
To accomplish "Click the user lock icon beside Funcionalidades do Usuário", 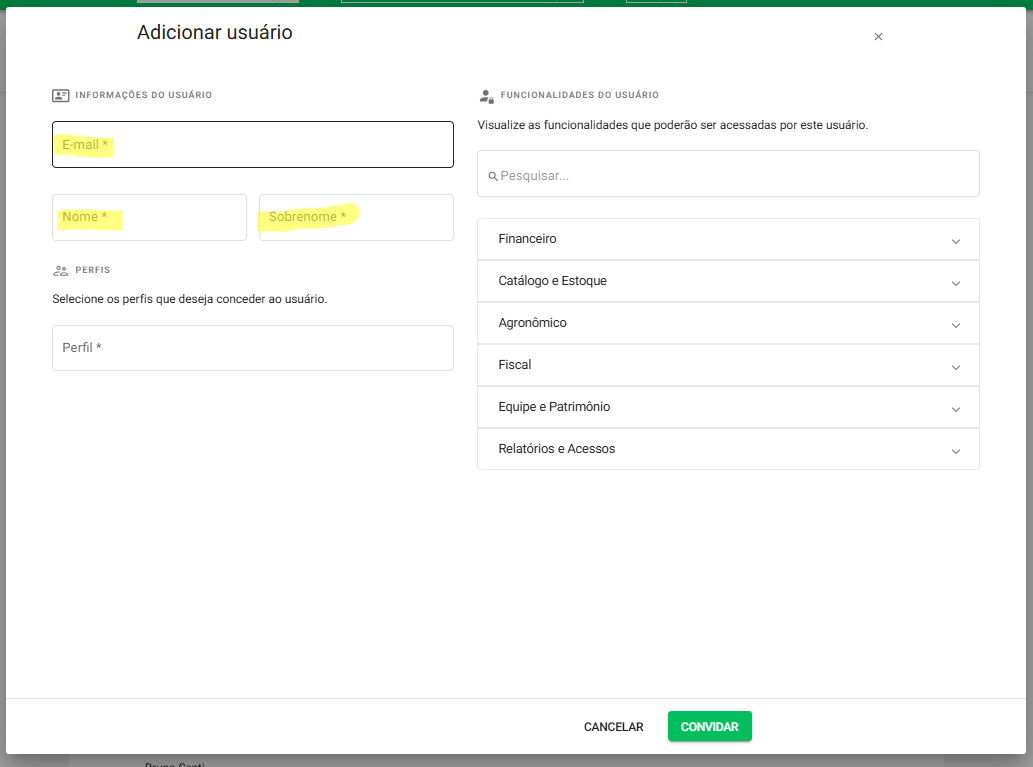I will pos(486,96).
